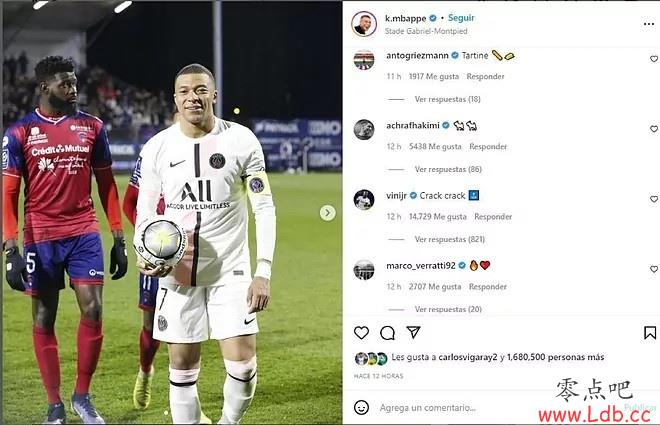Like the post with the heart icon

pyautogui.click(x=361, y=333)
